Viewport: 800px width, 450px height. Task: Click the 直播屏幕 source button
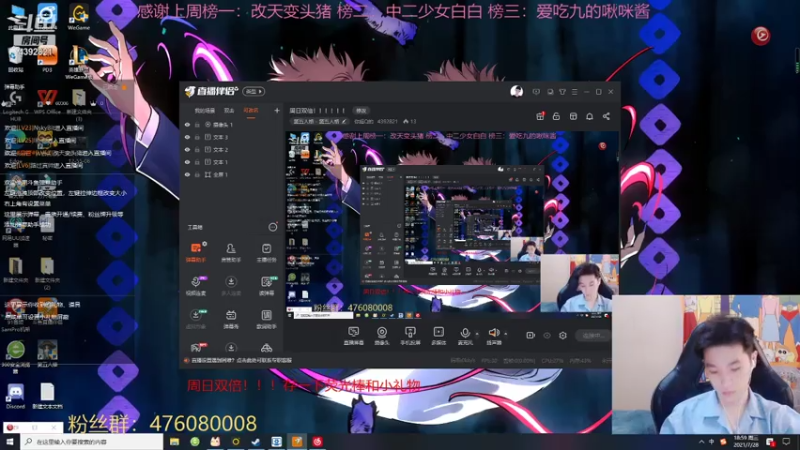pos(354,336)
